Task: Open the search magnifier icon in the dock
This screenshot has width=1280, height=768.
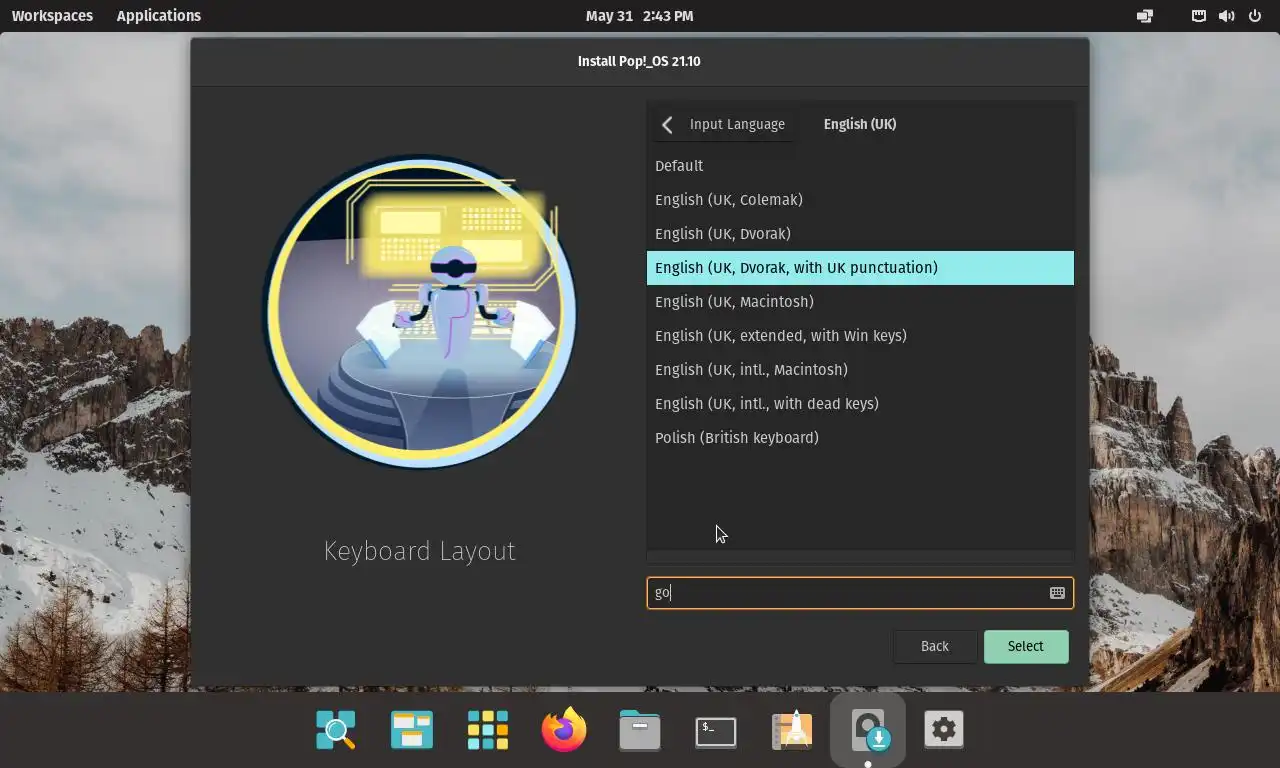Action: (336, 731)
